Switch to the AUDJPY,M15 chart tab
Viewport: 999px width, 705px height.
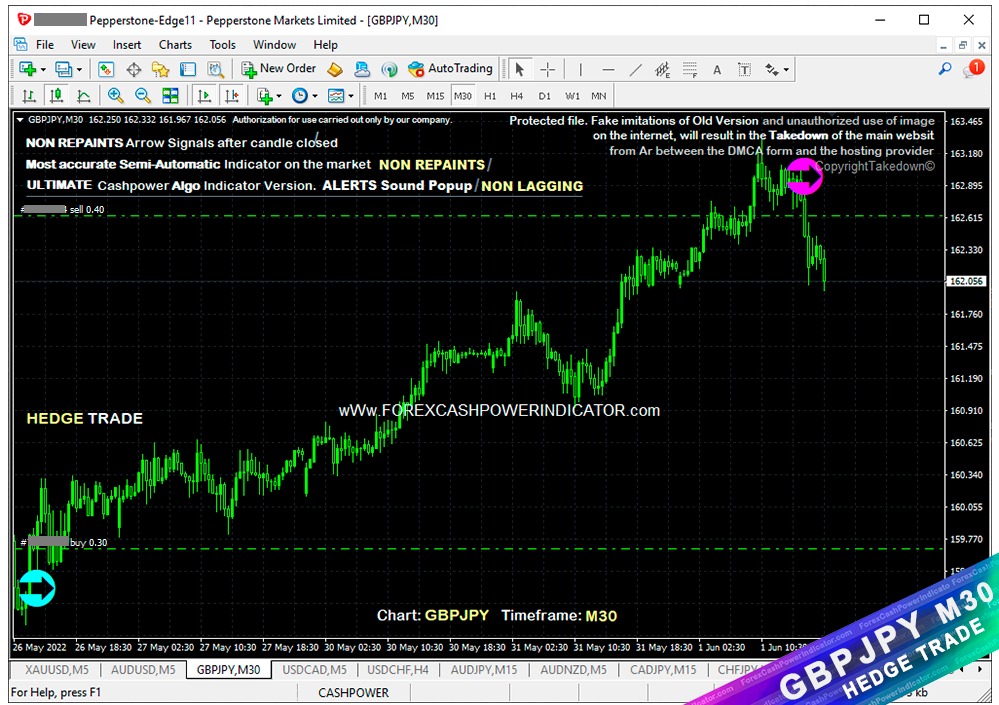click(484, 670)
